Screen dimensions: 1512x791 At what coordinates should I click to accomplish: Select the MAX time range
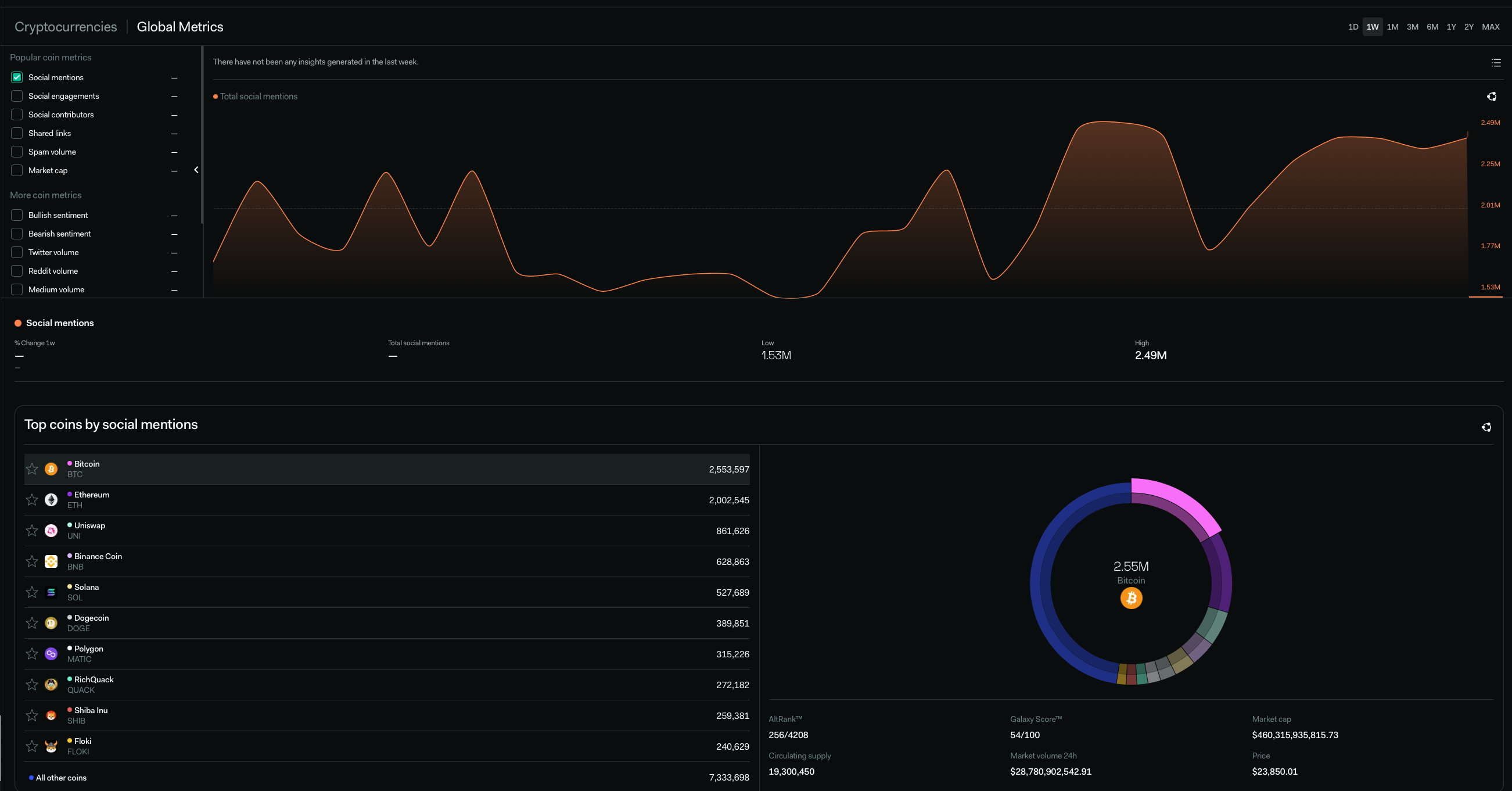tap(1491, 27)
